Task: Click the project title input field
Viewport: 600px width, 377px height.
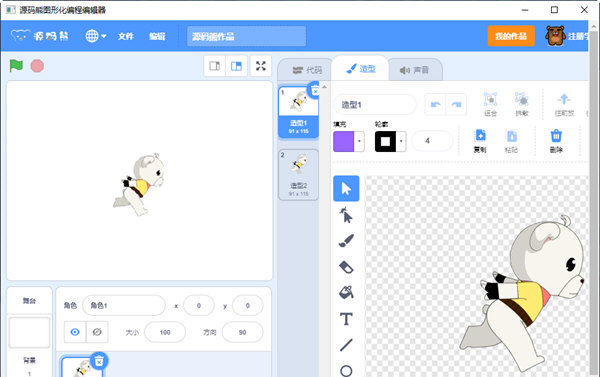Action: tap(246, 36)
